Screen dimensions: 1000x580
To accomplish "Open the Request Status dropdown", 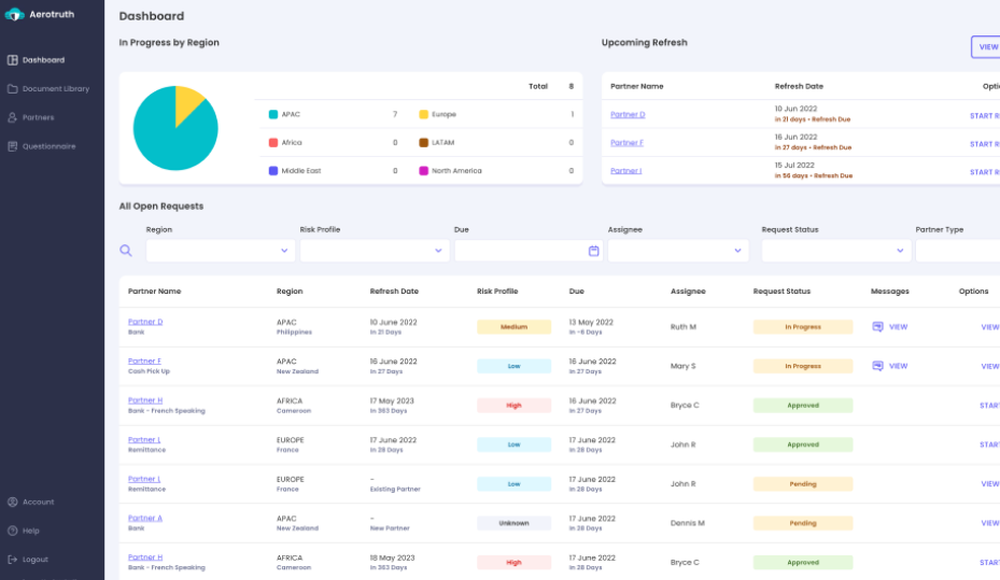I will (x=899, y=250).
